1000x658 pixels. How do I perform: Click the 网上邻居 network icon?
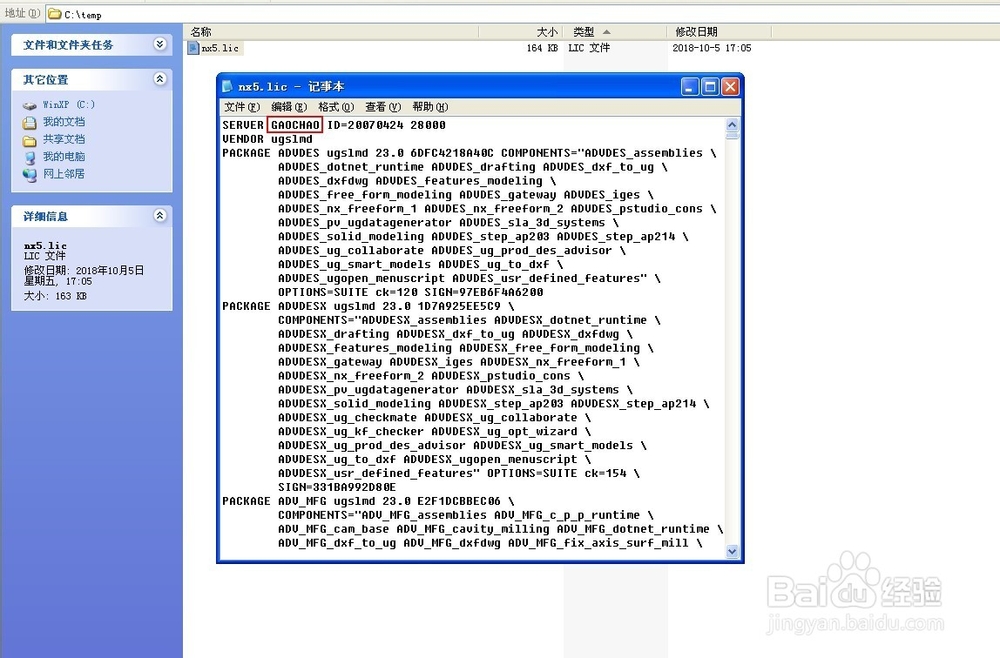click(x=29, y=175)
